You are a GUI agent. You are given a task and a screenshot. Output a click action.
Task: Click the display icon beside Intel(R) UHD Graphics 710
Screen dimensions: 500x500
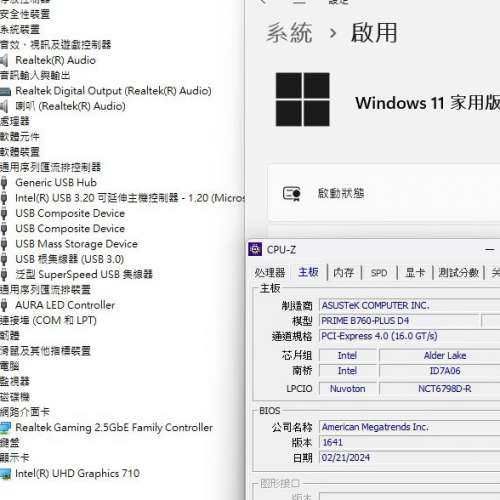coord(5,474)
